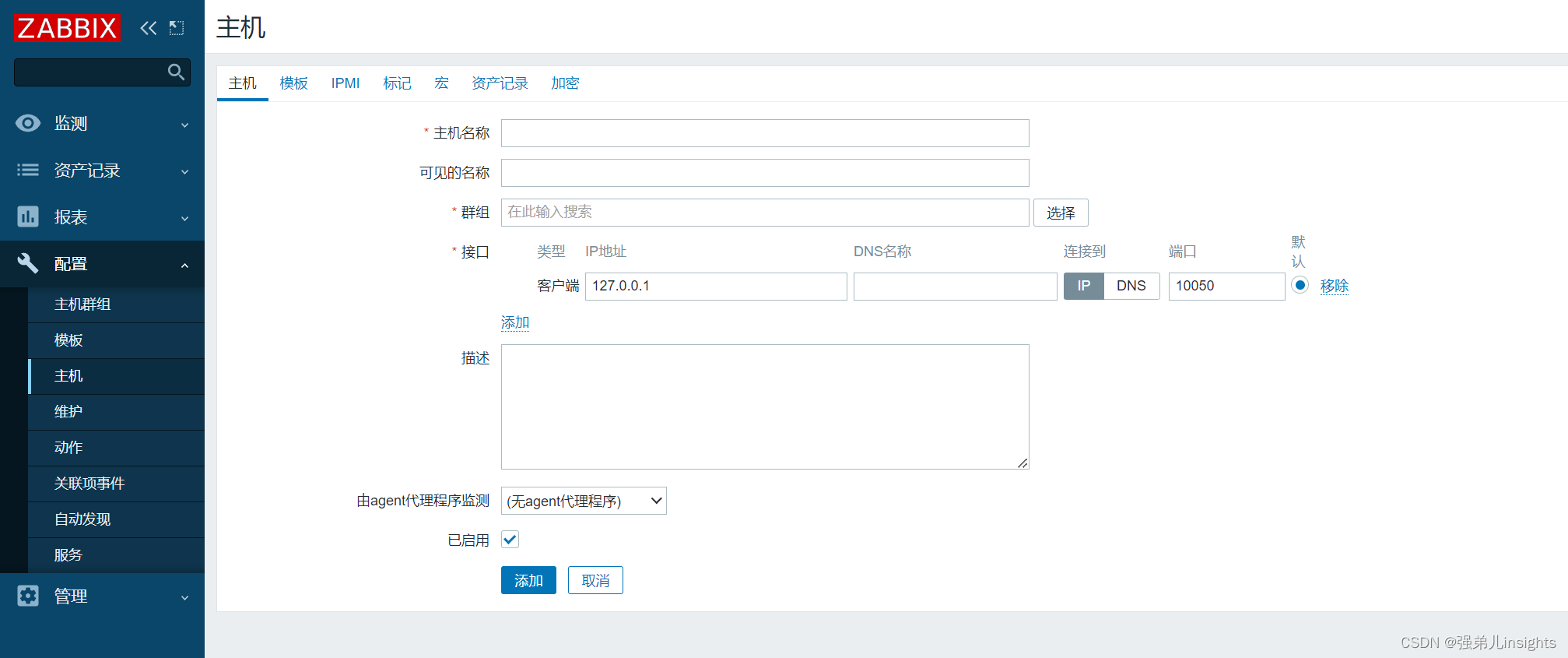Click the 添加 interface link
This screenshot has height=658, width=1568.
point(515,322)
